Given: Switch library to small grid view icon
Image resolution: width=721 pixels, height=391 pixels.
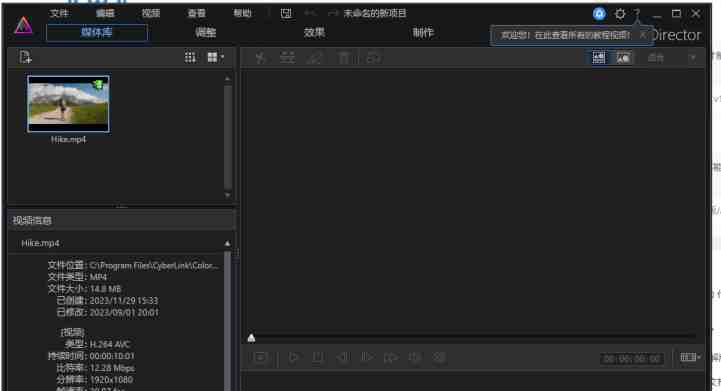Looking at the screenshot, I should click(x=190, y=58).
